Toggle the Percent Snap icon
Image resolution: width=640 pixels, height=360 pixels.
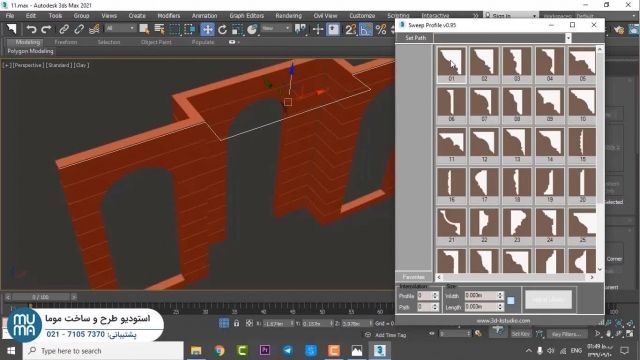tap(381, 29)
